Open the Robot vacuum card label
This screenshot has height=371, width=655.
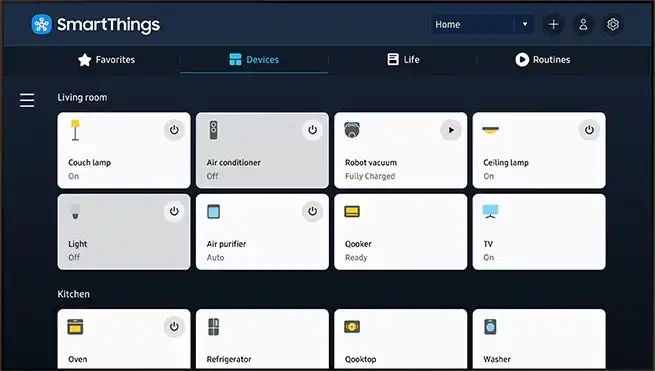[x=371, y=163]
